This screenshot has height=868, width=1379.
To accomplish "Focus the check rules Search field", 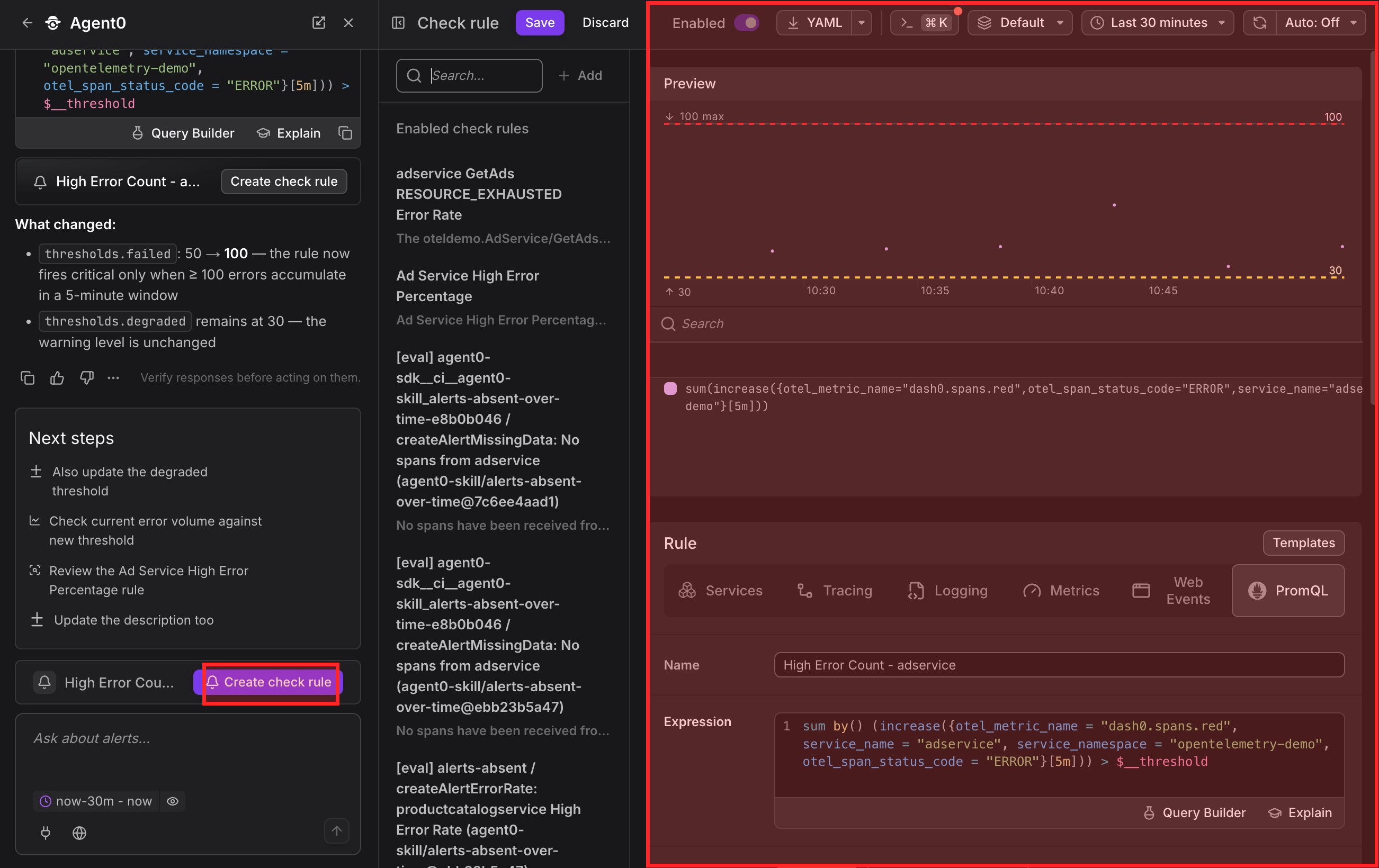I will (x=469, y=76).
